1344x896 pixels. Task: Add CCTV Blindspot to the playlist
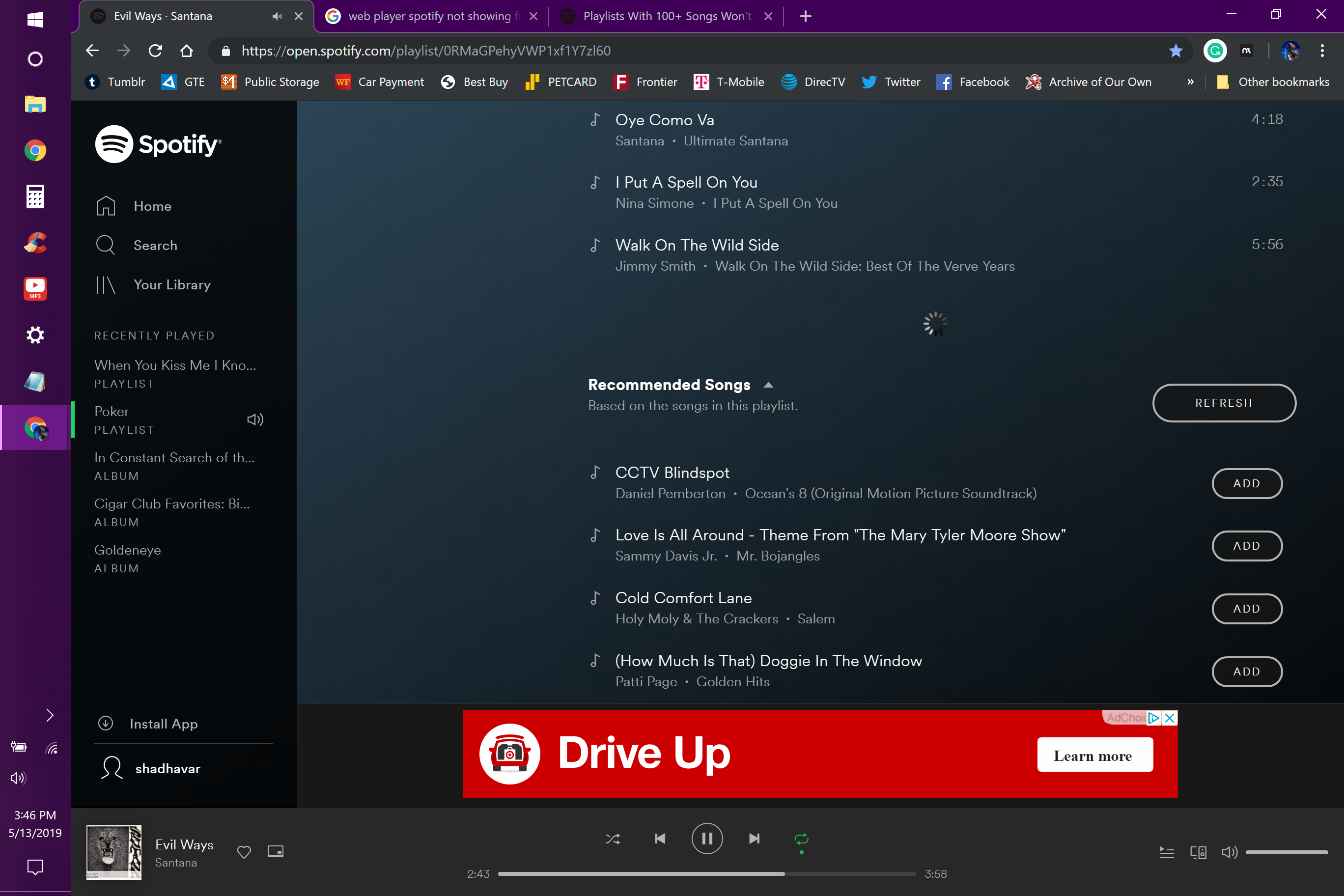tap(1247, 483)
